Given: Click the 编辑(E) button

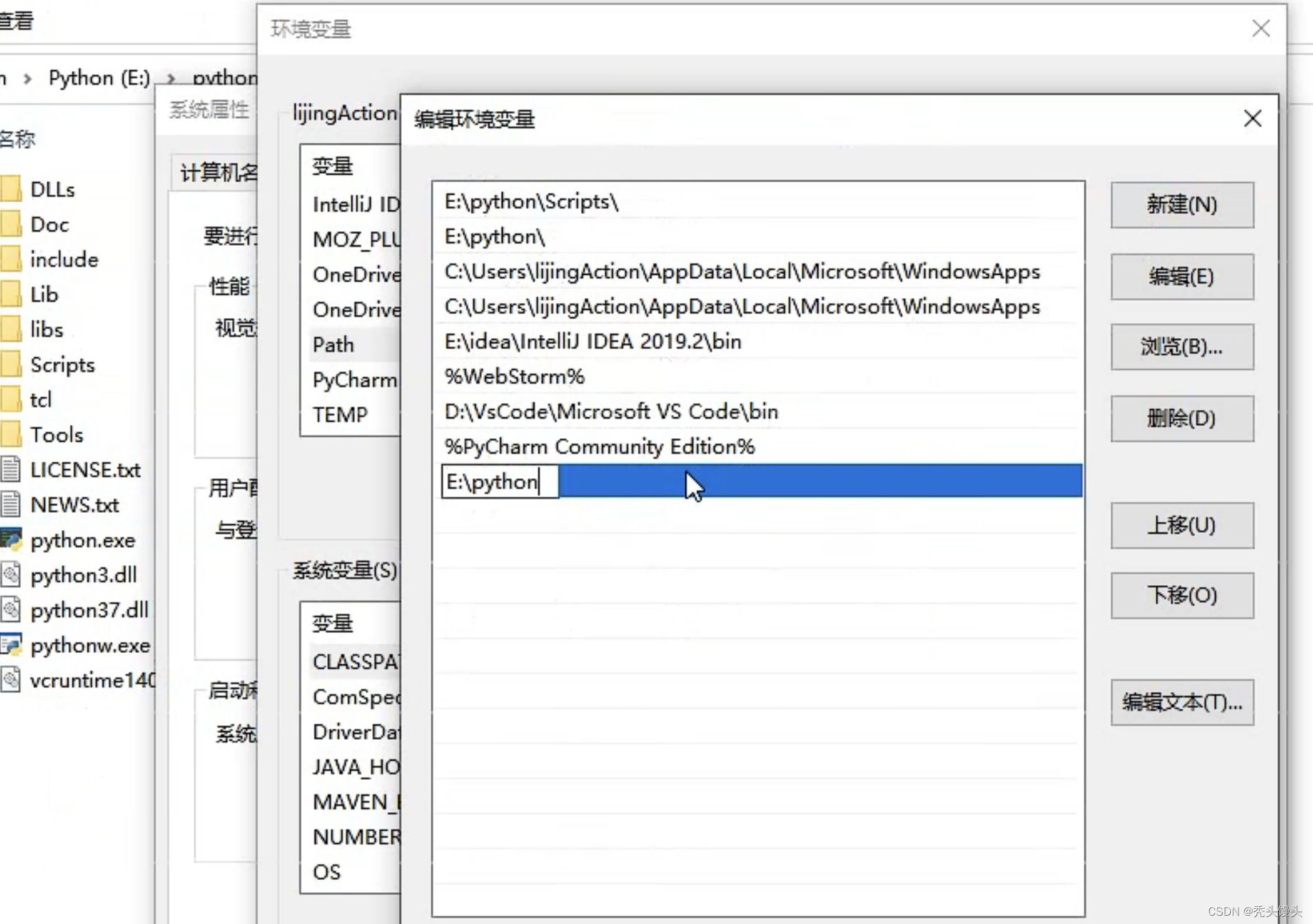Looking at the screenshot, I should (x=1182, y=277).
